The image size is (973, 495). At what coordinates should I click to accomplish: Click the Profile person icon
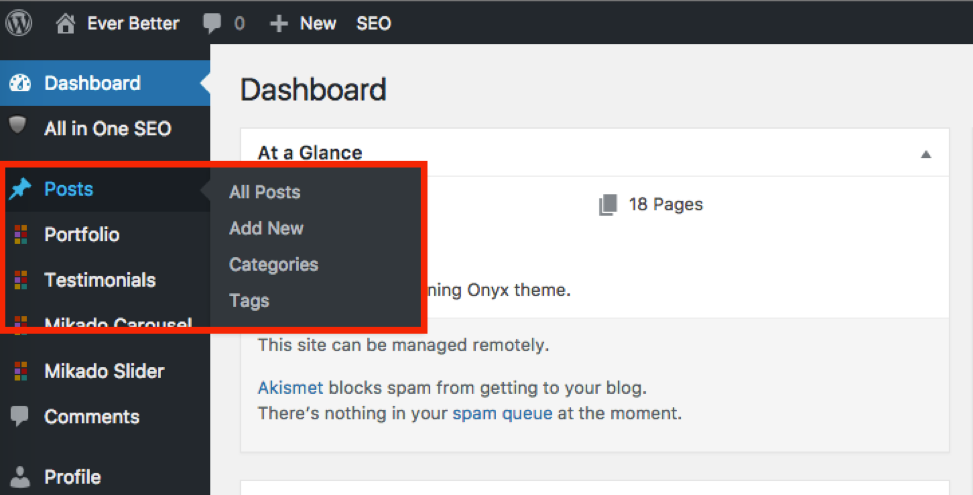(x=20, y=476)
